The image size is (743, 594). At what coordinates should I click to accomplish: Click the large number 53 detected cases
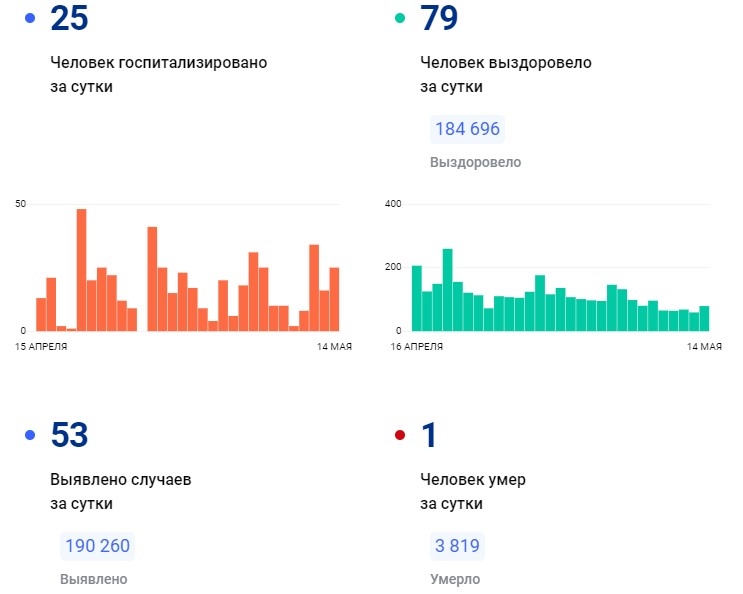(x=69, y=435)
